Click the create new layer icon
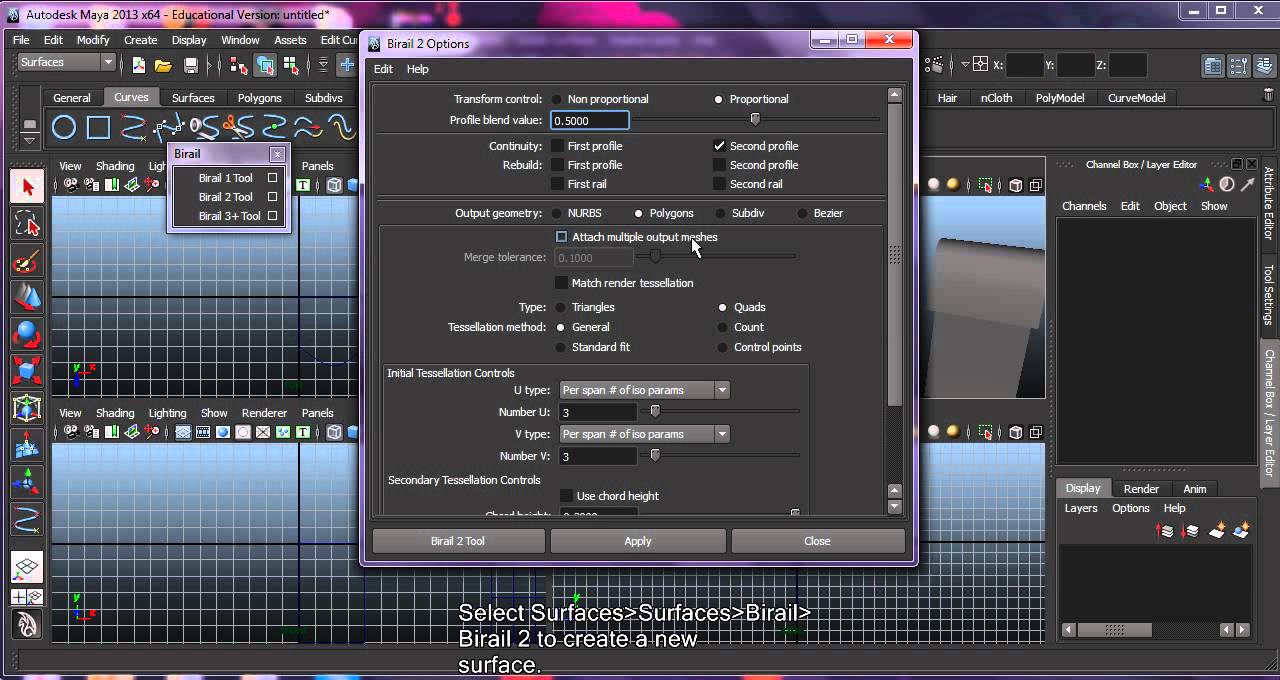This screenshot has width=1280, height=680. pyautogui.click(x=1217, y=530)
